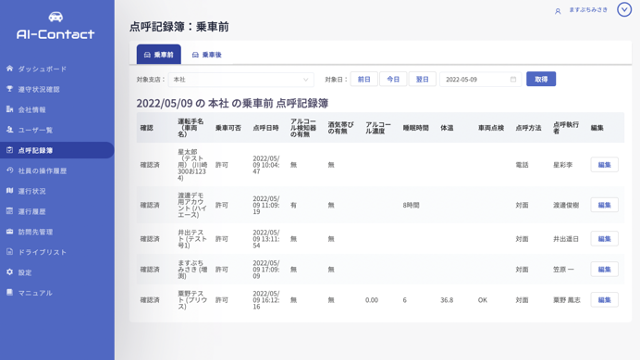
Task: Click the 乗車可否 column header
Action: click(228, 128)
